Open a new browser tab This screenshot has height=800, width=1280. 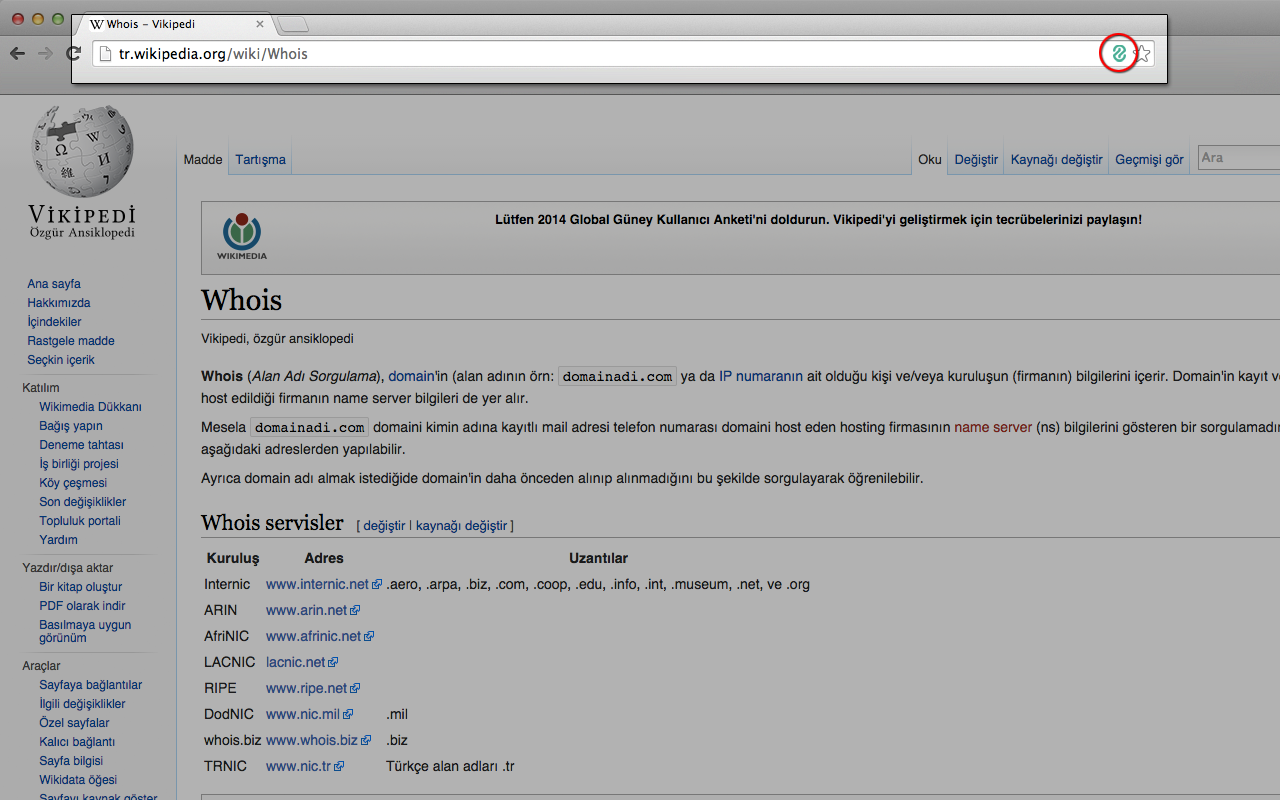291,23
